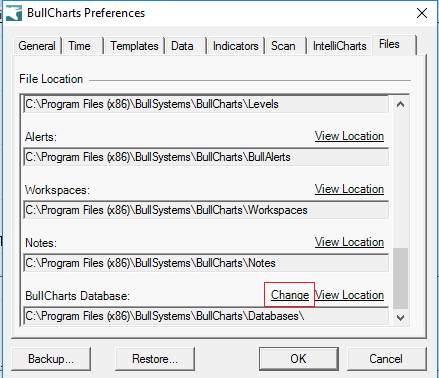
Task: Switch to the General tab
Action: [x=37, y=46]
